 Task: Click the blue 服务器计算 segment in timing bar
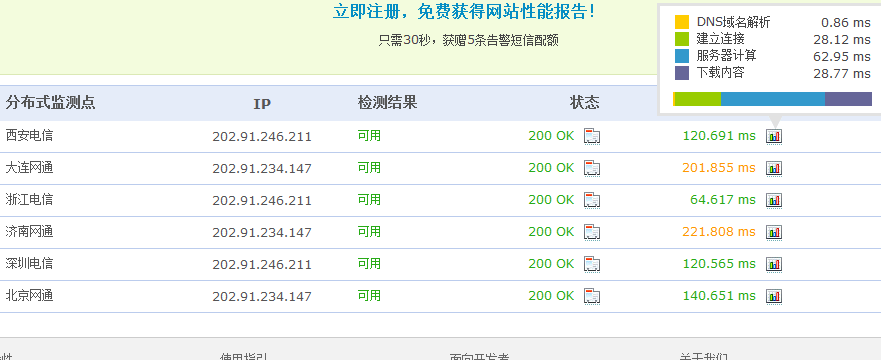point(773,99)
